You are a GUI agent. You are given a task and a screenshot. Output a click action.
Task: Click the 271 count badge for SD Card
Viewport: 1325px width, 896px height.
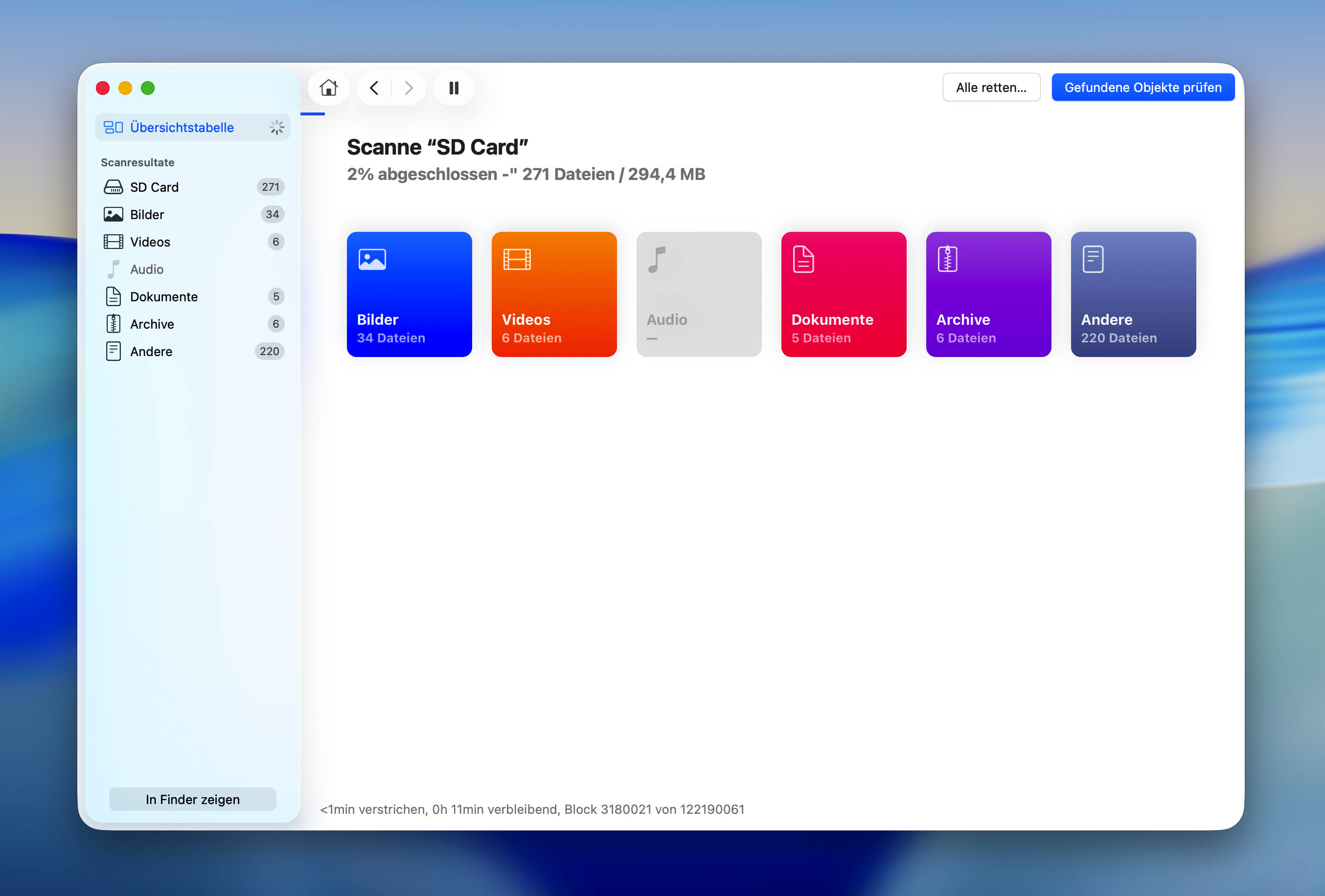pyautogui.click(x=270, y=187)
